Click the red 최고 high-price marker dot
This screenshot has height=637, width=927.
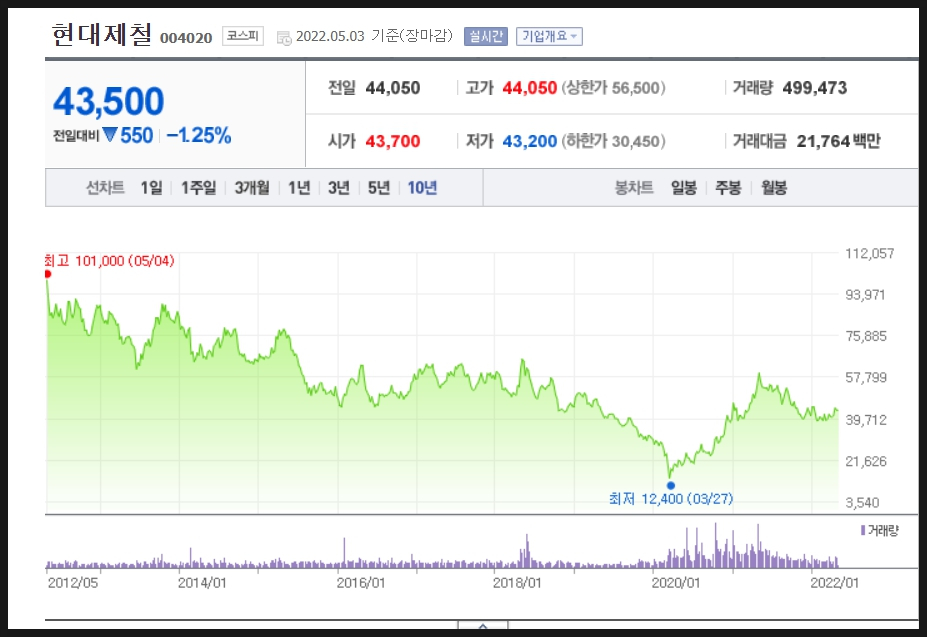coord(48,274)
